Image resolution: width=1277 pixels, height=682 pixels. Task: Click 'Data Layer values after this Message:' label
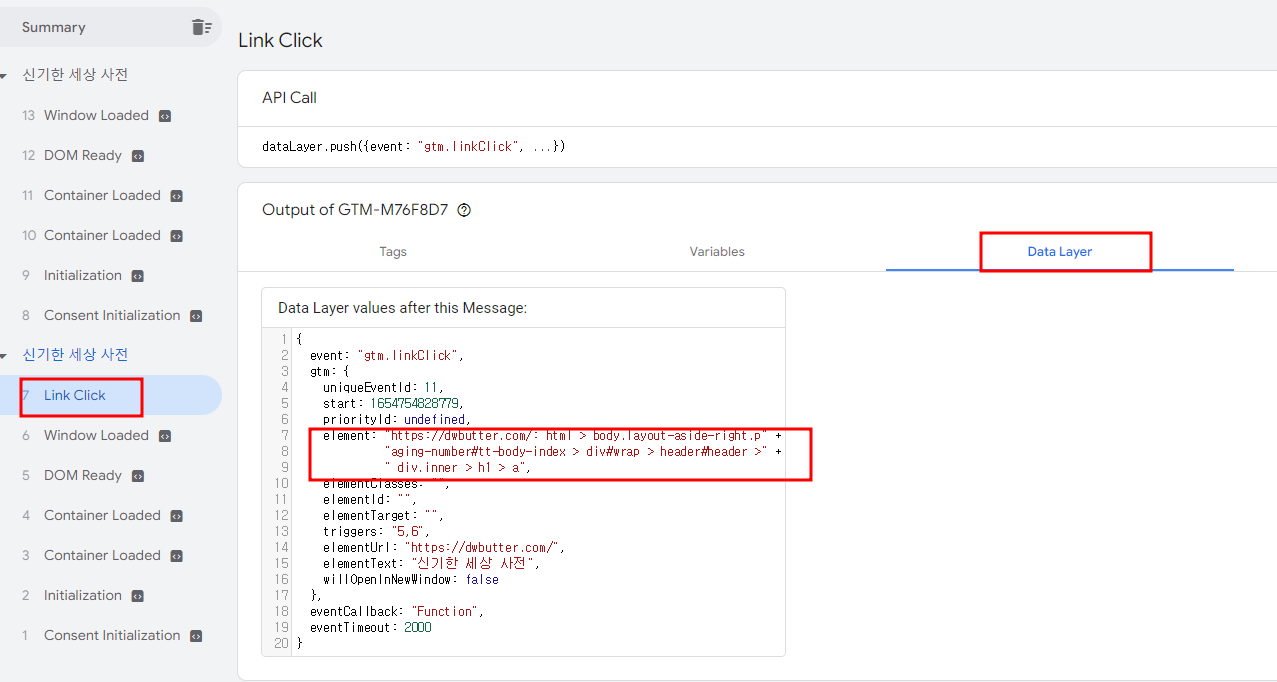click(402, 308)
